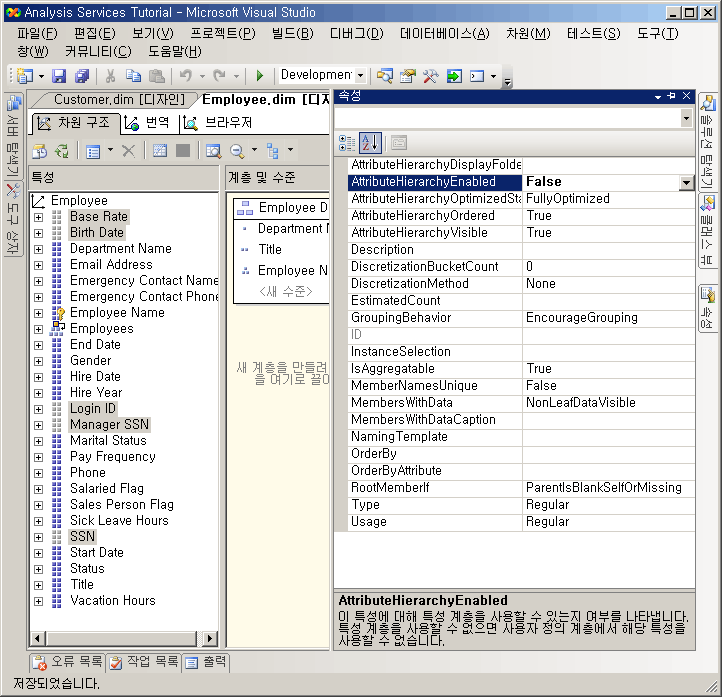Start debugging with green play icon

coord(259,76)
